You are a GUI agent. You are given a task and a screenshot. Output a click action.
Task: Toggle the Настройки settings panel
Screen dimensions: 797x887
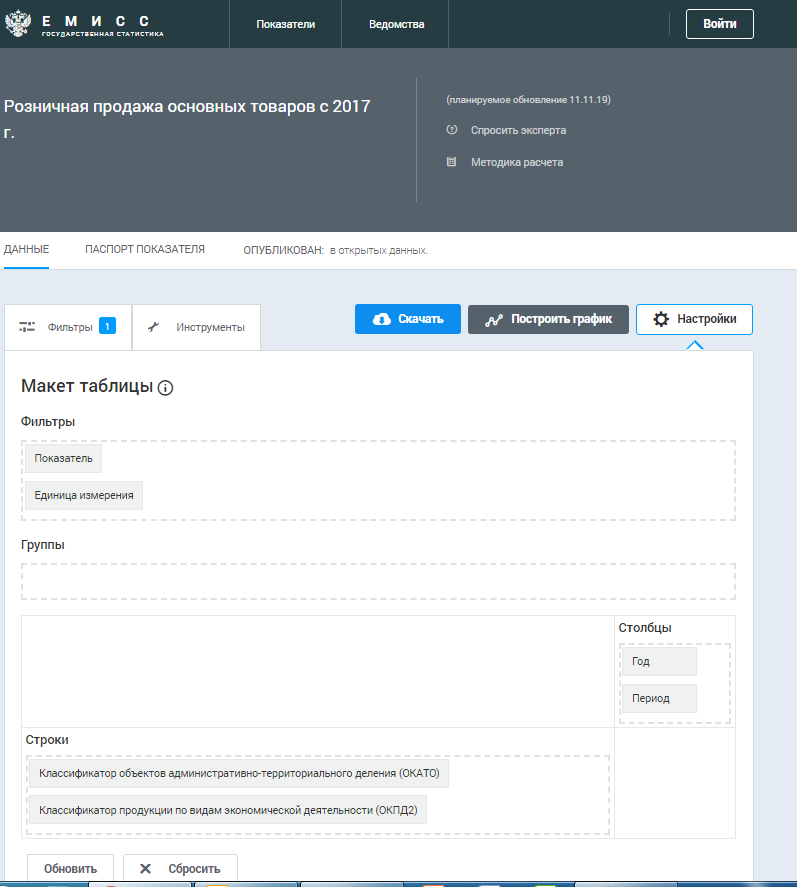click(694, 319)
